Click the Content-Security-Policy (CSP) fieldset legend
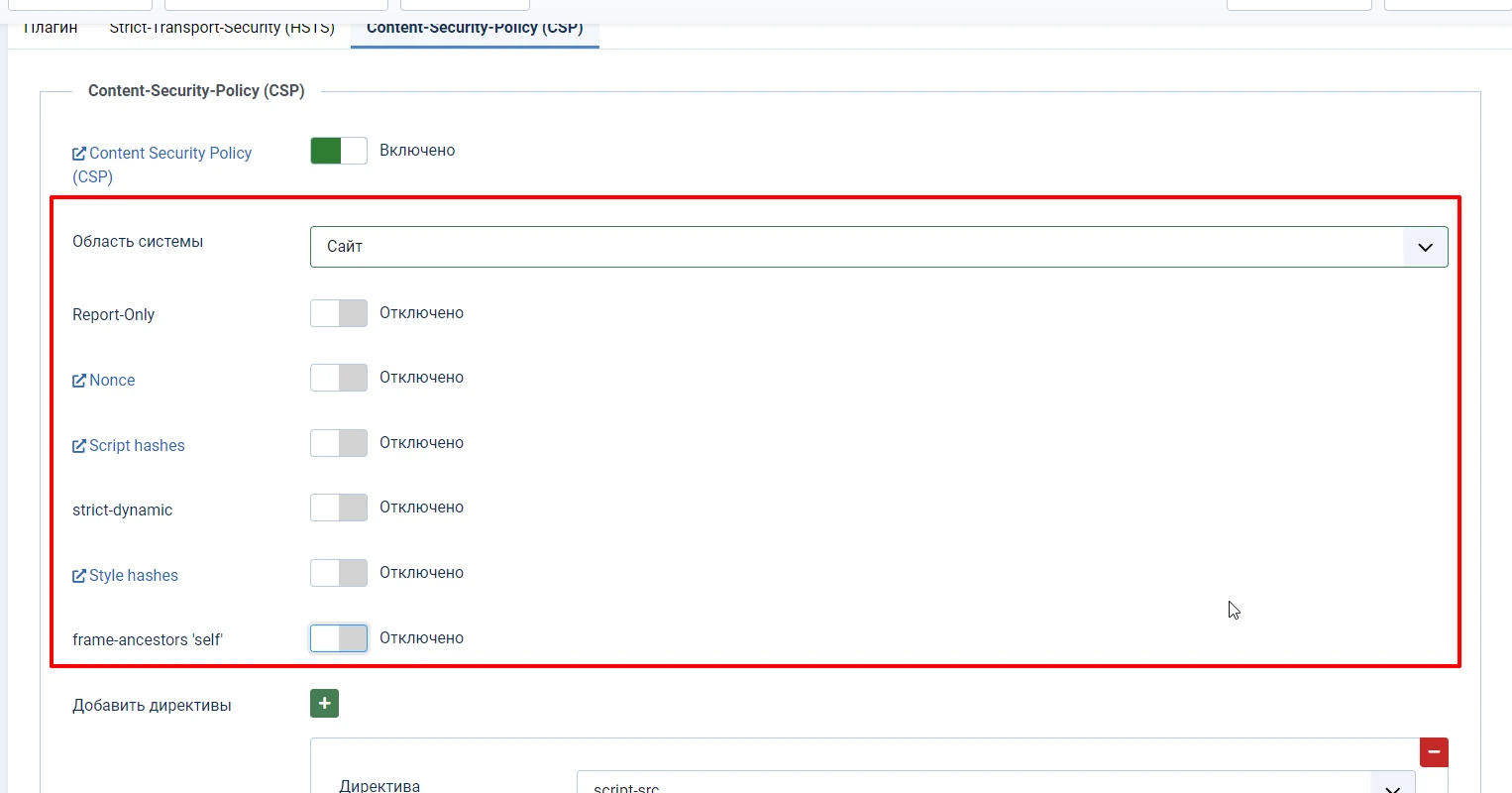Screen dimensions: 1512x793 click(196, 91)
